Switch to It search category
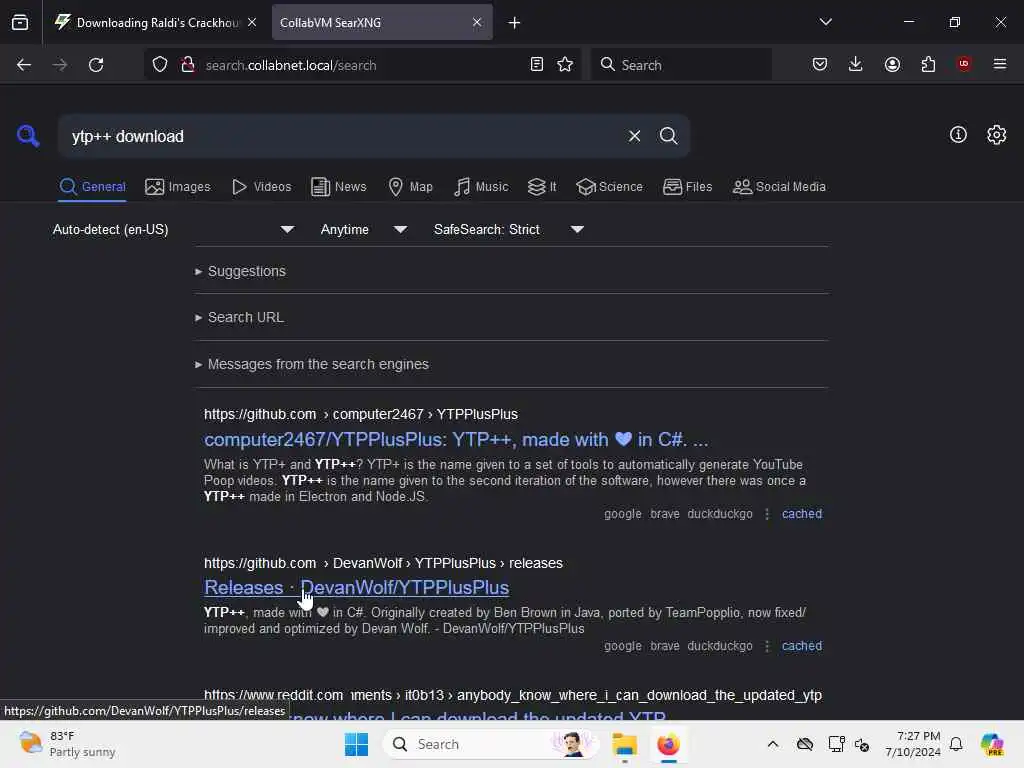The height and width of the screenshot is (768, 1024). coord(542,187)
